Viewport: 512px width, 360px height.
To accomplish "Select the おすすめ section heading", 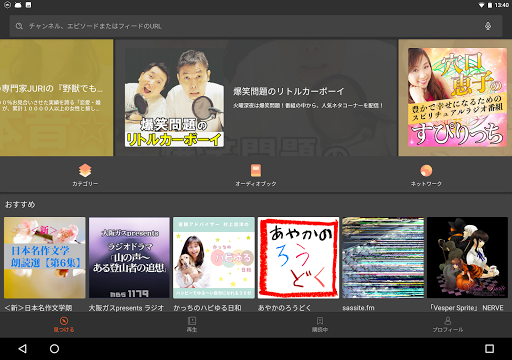I will point(20,204).
